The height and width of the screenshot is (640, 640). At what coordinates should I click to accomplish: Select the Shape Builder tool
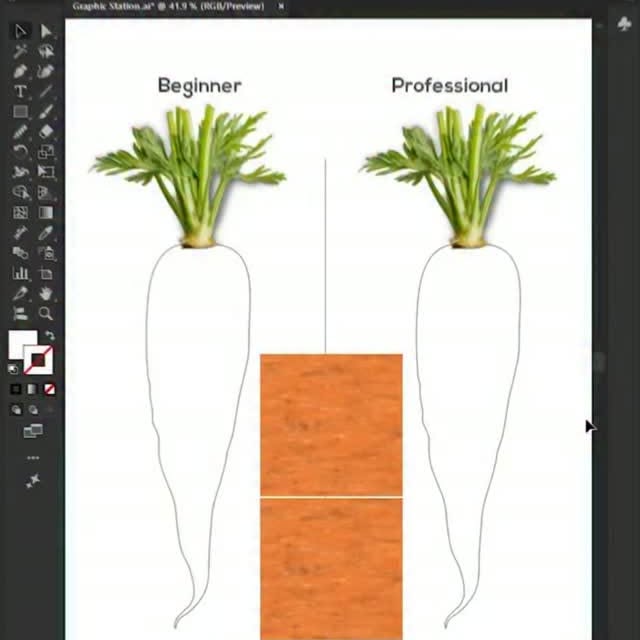coord(20,192)
